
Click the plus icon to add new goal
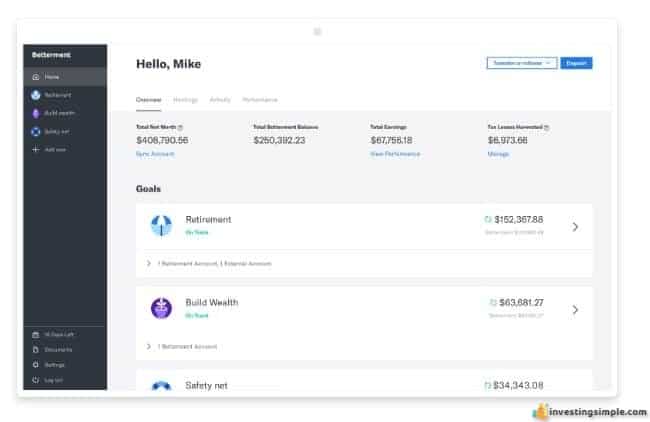click(x=36, y=149)
